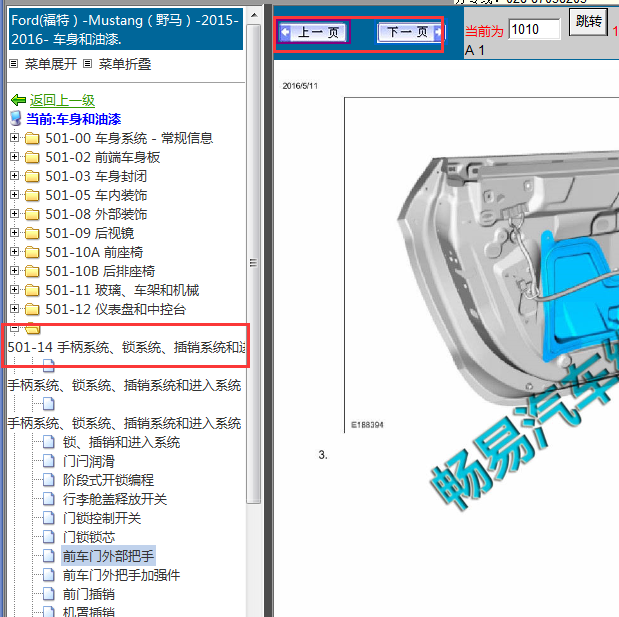Expand the 501-09 后视镜 folder

pyautogui.click(x=15, y=233)
